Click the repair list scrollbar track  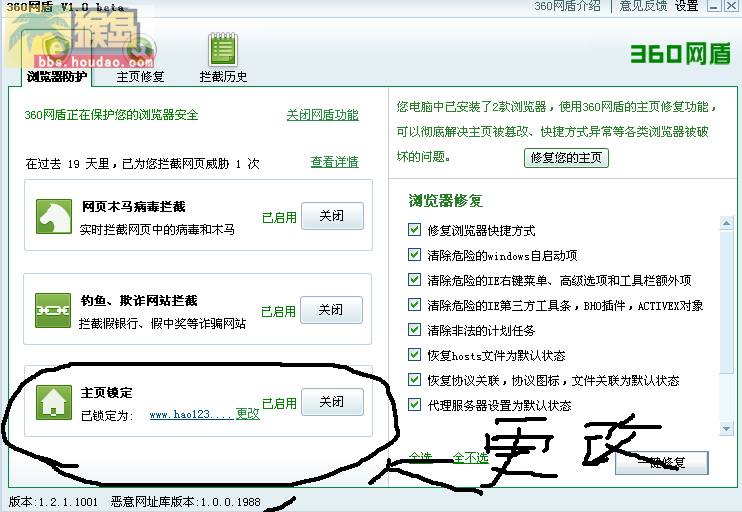726,326
